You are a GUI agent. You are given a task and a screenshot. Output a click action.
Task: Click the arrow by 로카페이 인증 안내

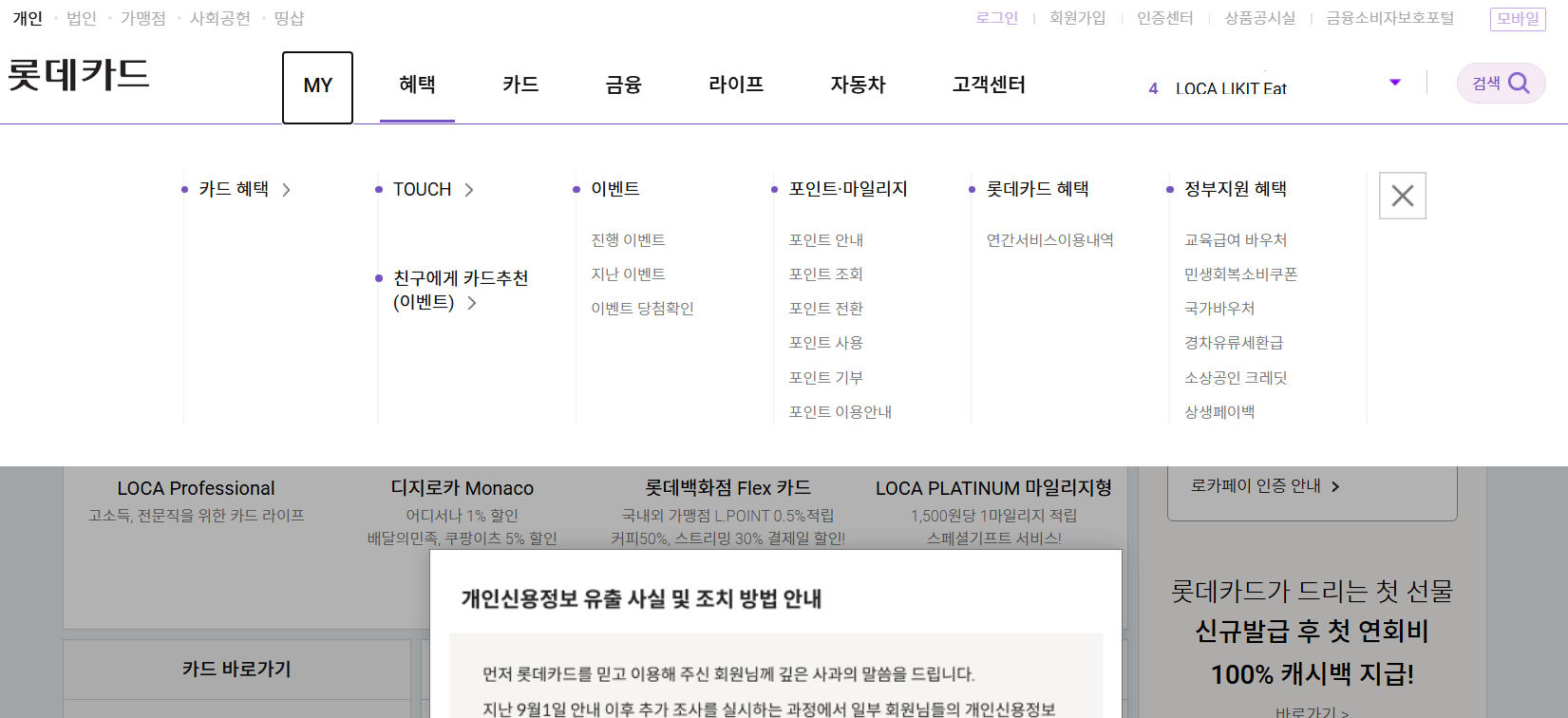pos(1335,486)
